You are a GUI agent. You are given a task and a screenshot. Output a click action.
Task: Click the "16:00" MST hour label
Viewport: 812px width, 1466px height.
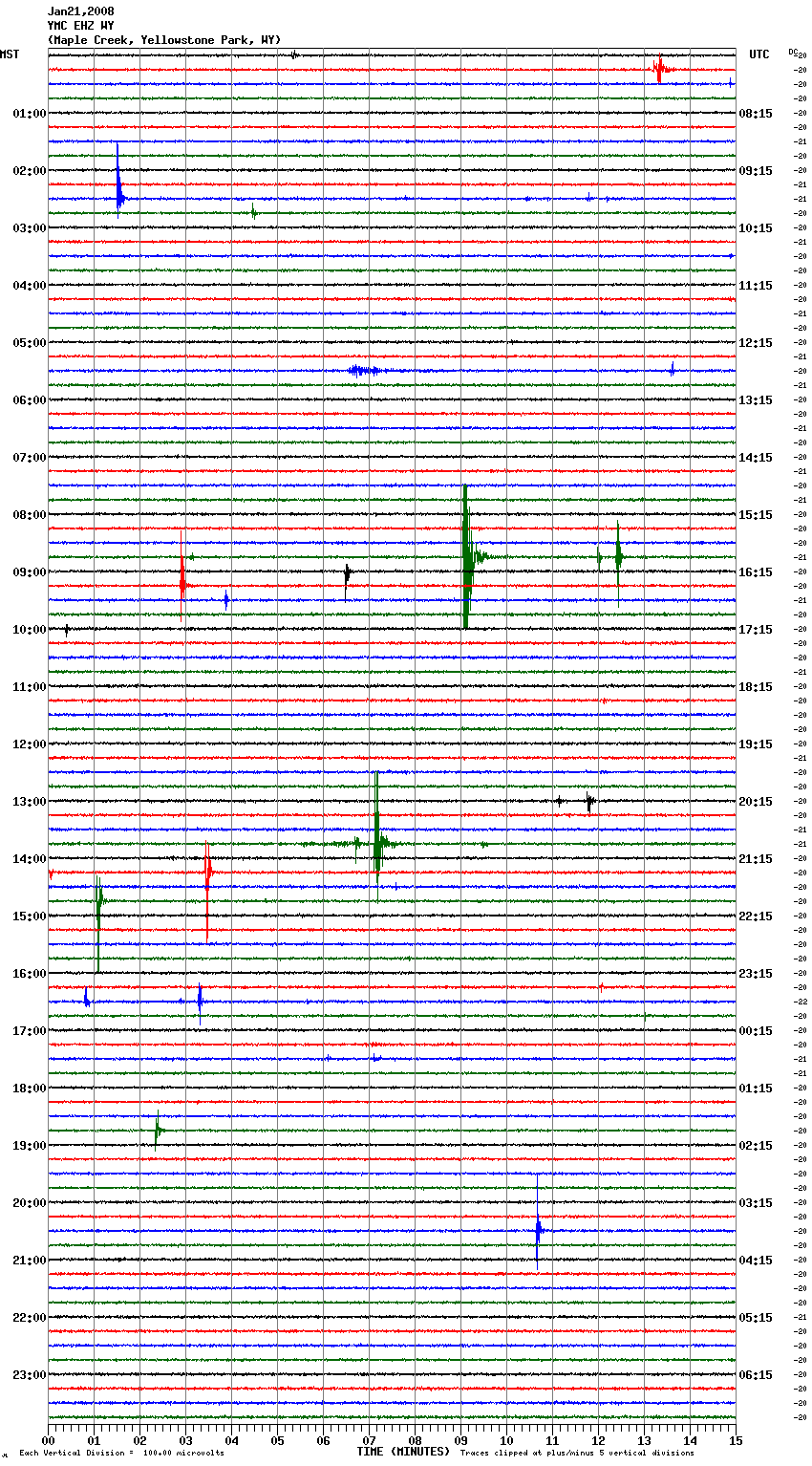click(x=30, y=974)
